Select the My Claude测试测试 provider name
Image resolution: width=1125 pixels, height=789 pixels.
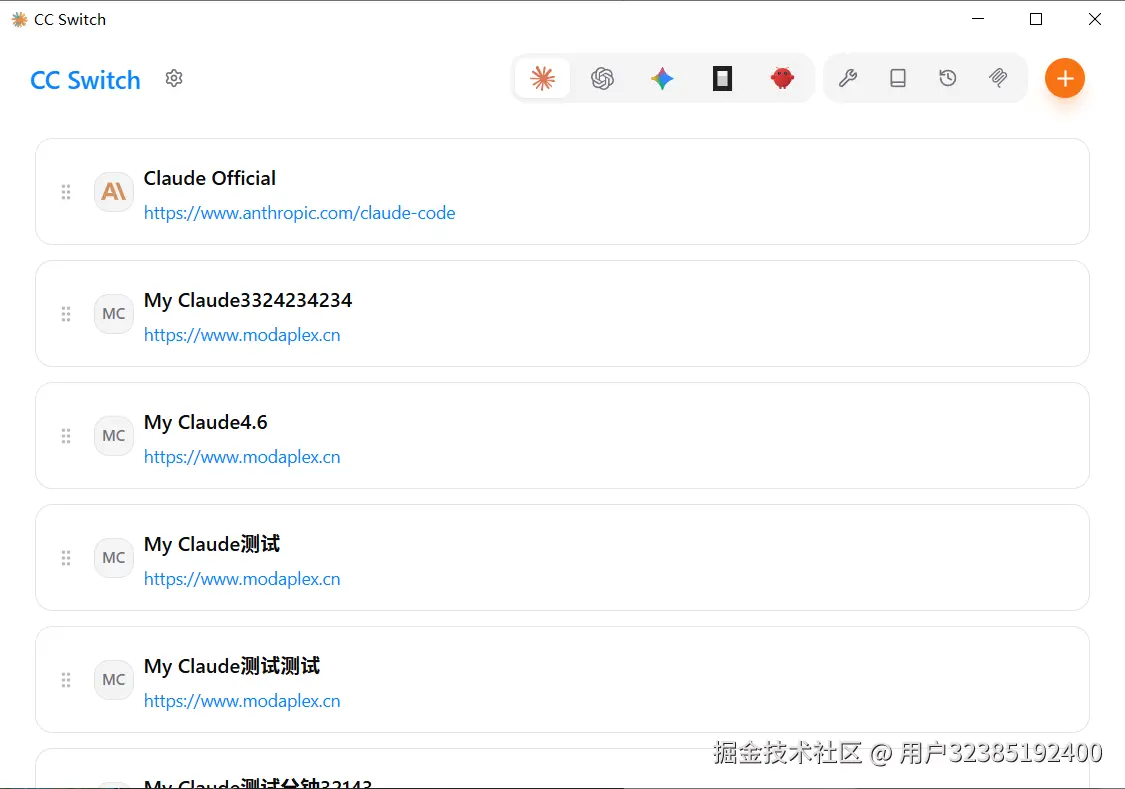[232, 666]
